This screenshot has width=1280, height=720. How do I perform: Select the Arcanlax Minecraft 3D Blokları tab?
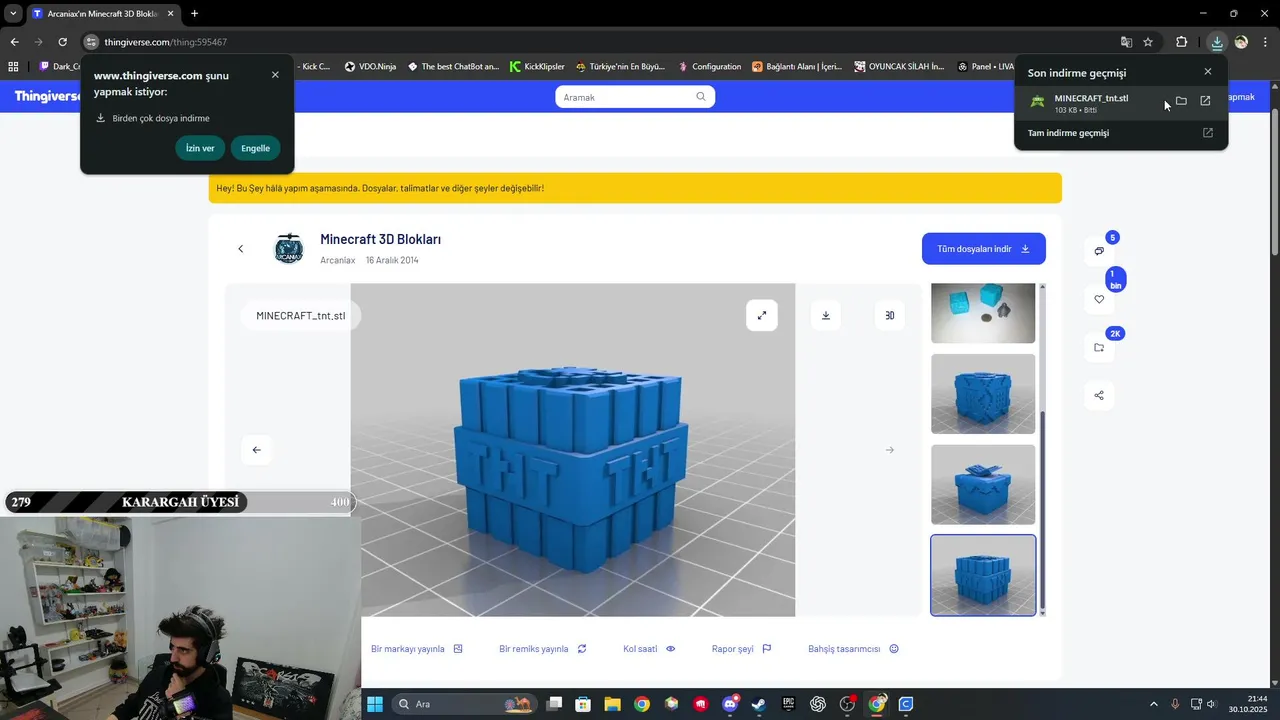tap(103, 14)
